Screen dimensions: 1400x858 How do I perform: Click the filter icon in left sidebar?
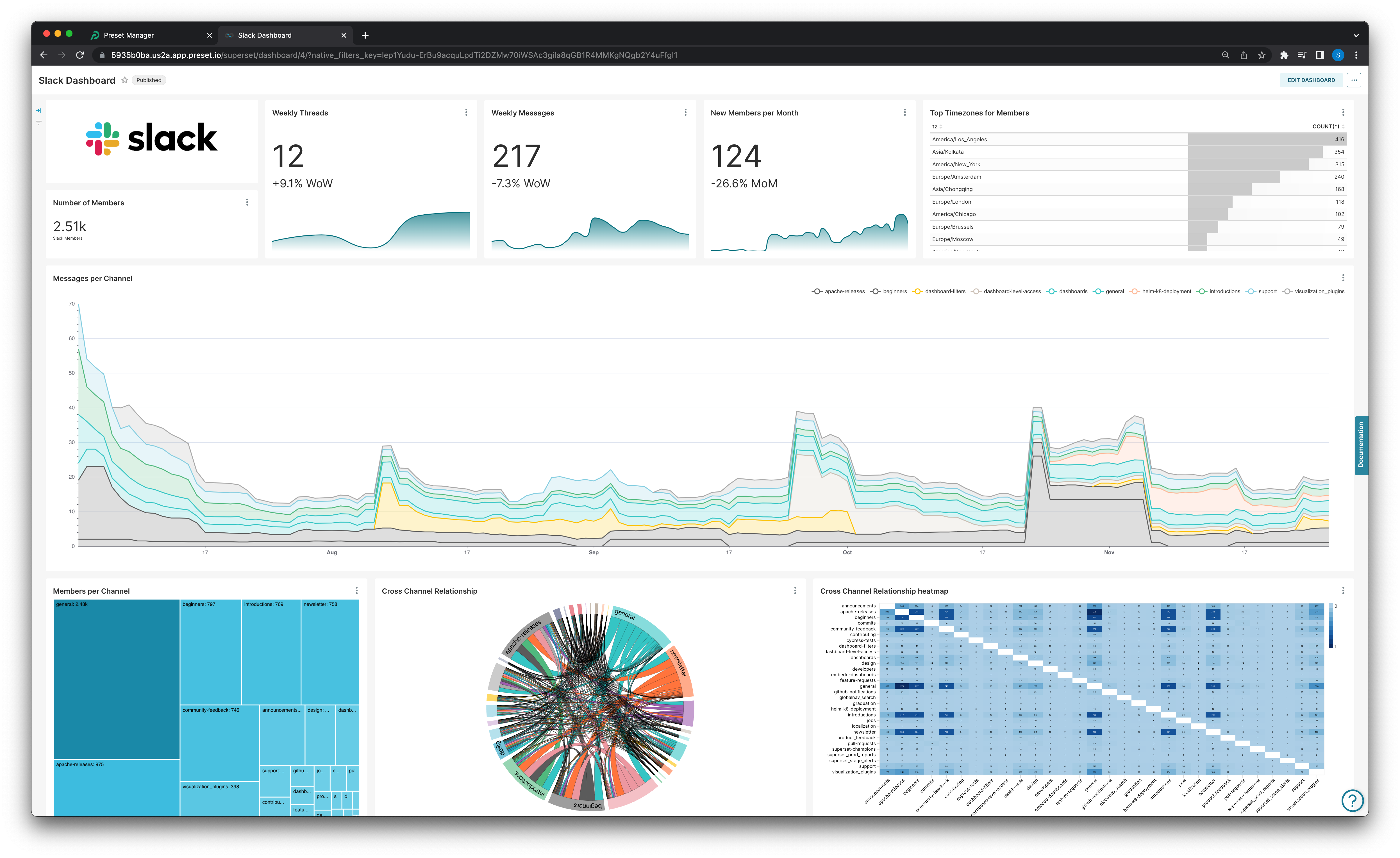(x=38, y=123)
